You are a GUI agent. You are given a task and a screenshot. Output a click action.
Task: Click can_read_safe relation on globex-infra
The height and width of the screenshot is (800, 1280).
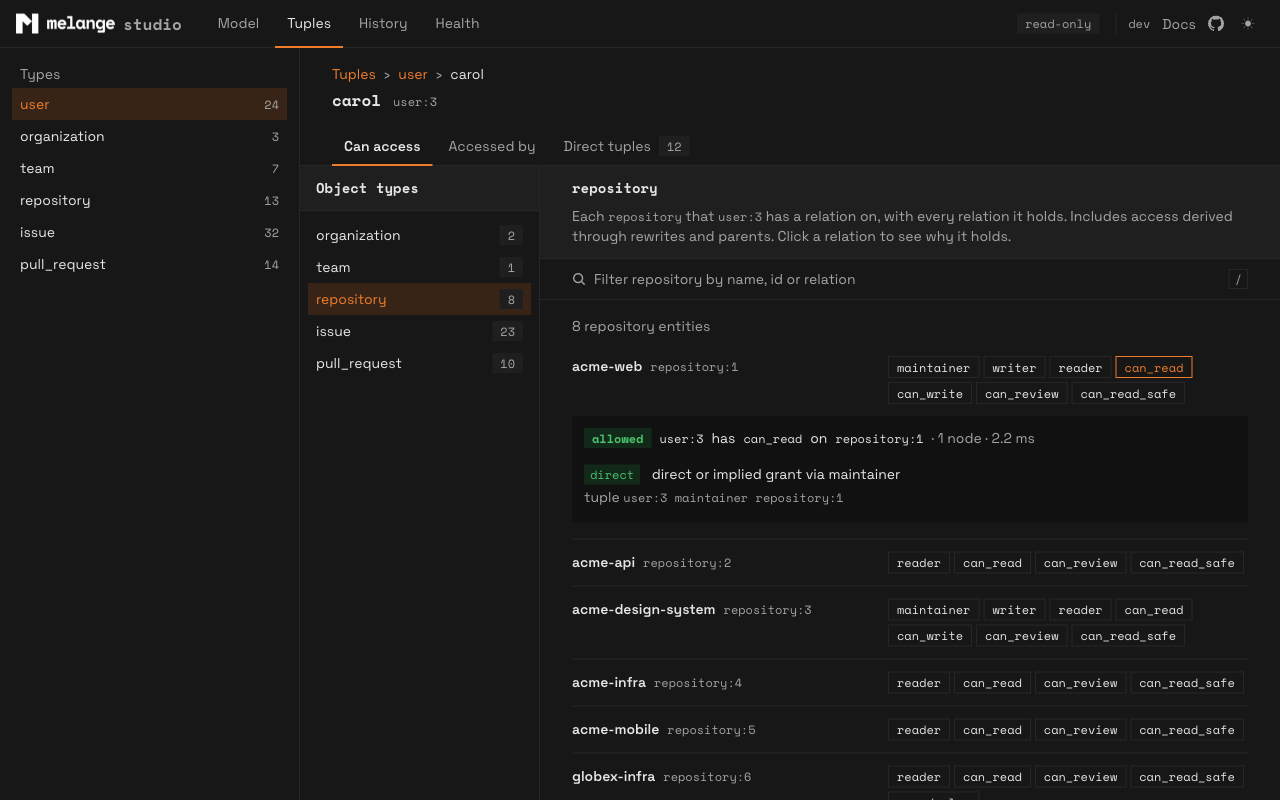tap(1187, 777)
